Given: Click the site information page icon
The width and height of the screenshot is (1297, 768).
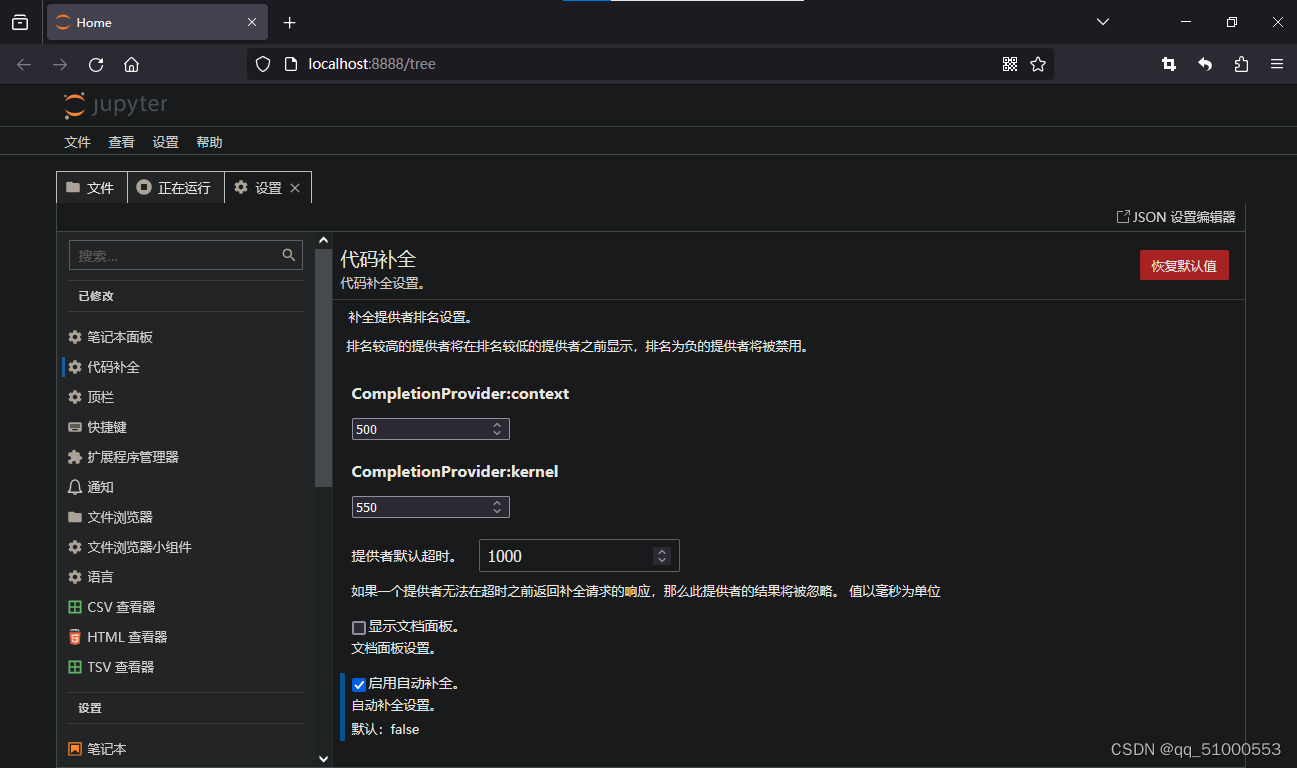Looking at the screenshot, I should click(x=291, y=64).
